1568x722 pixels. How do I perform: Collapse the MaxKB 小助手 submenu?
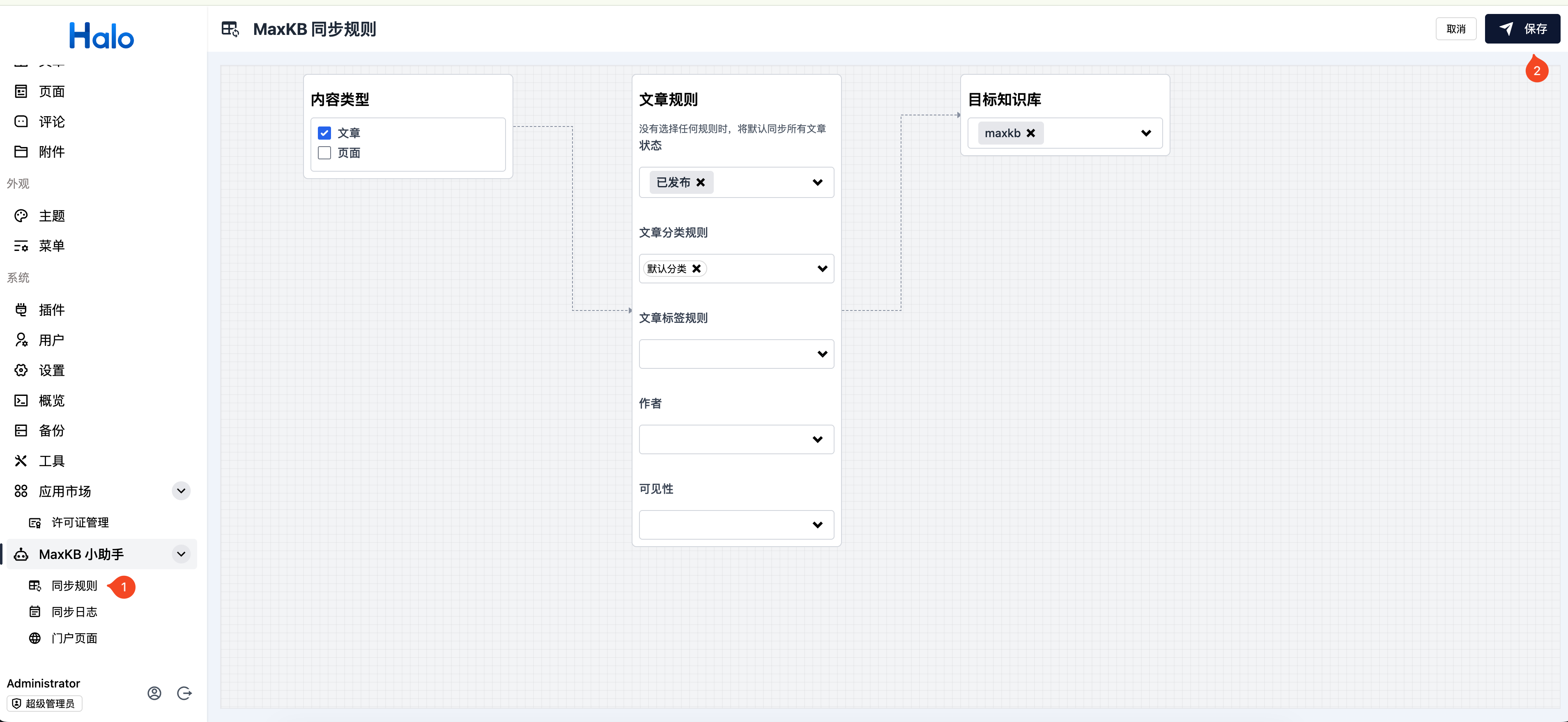181,554
